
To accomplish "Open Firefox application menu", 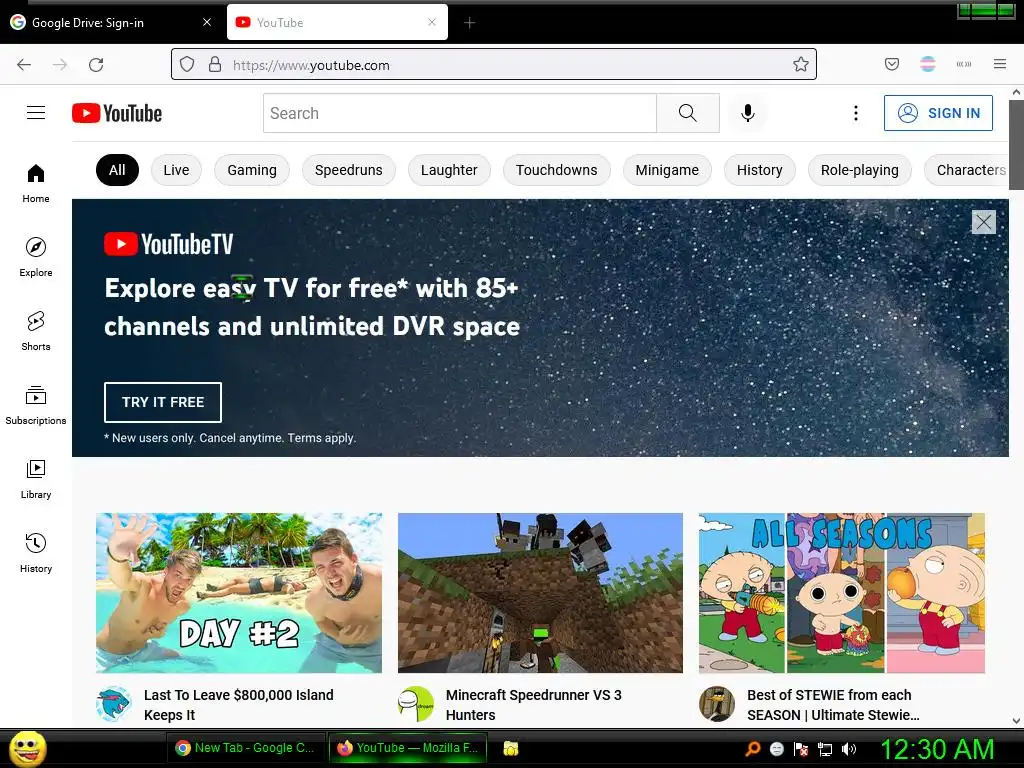I will pyautogui.click(x=1000, y=64).
